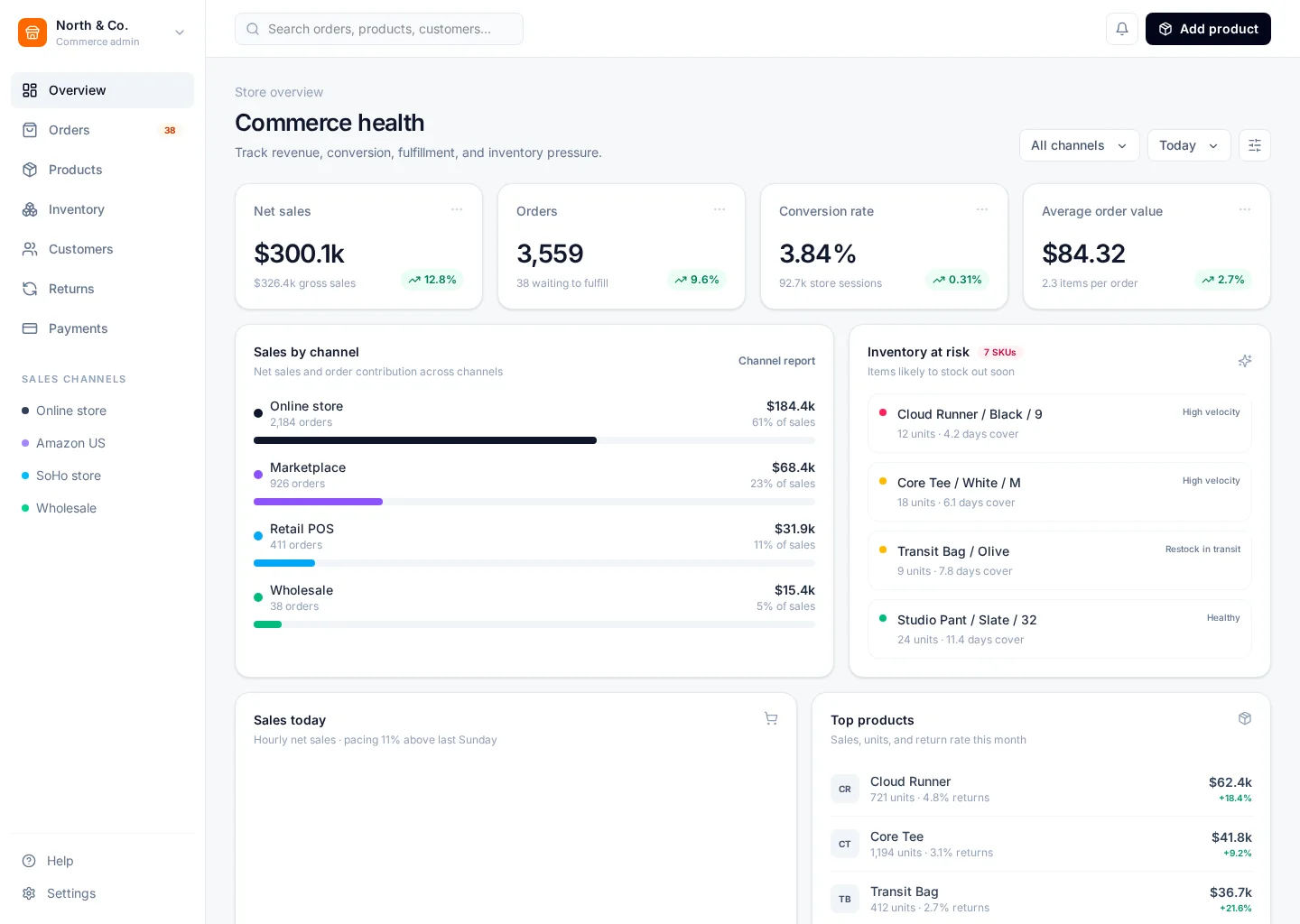This screenshot has width=1300, height=924.
Task: Open the All channels dropdown
Action: [x=1080, y=145]
